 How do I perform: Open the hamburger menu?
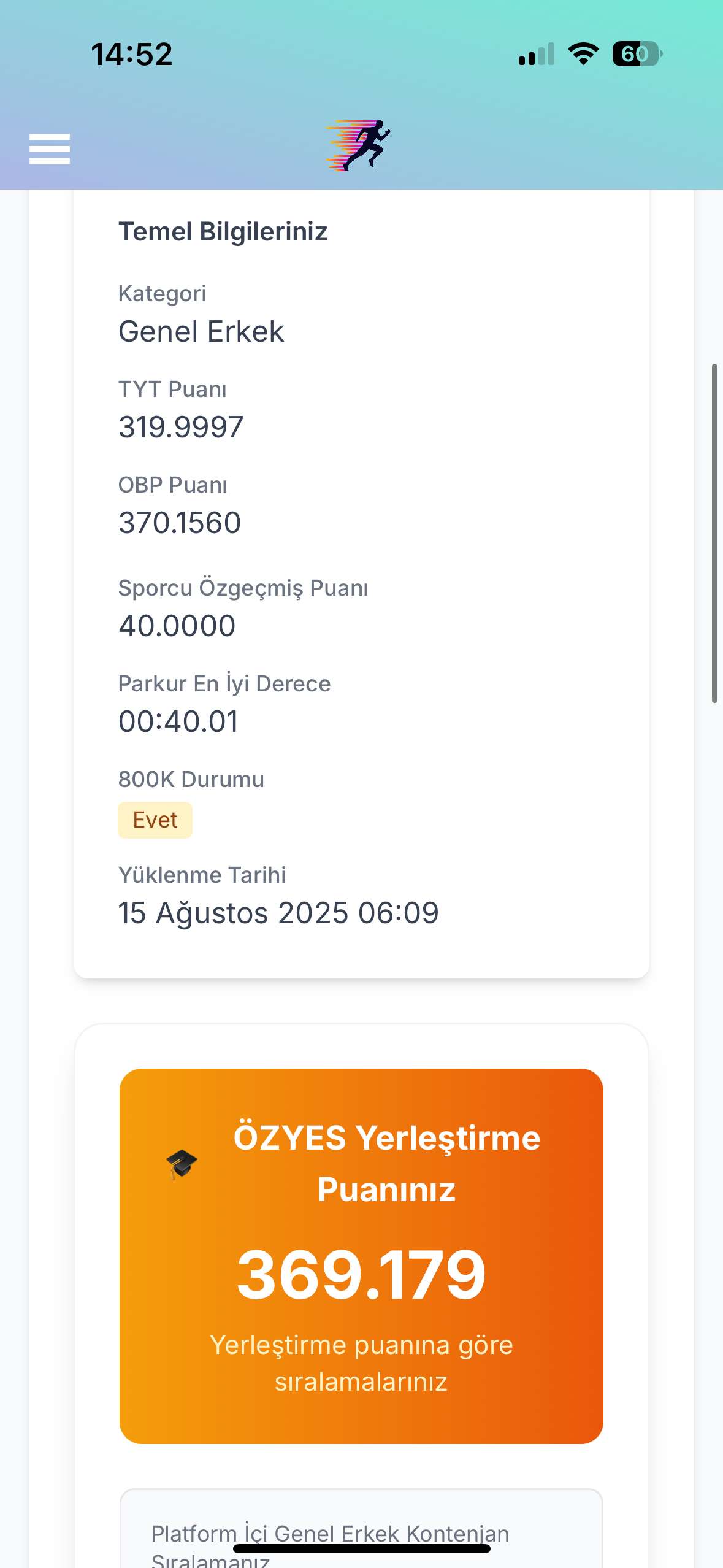click(x=50, y=149)
